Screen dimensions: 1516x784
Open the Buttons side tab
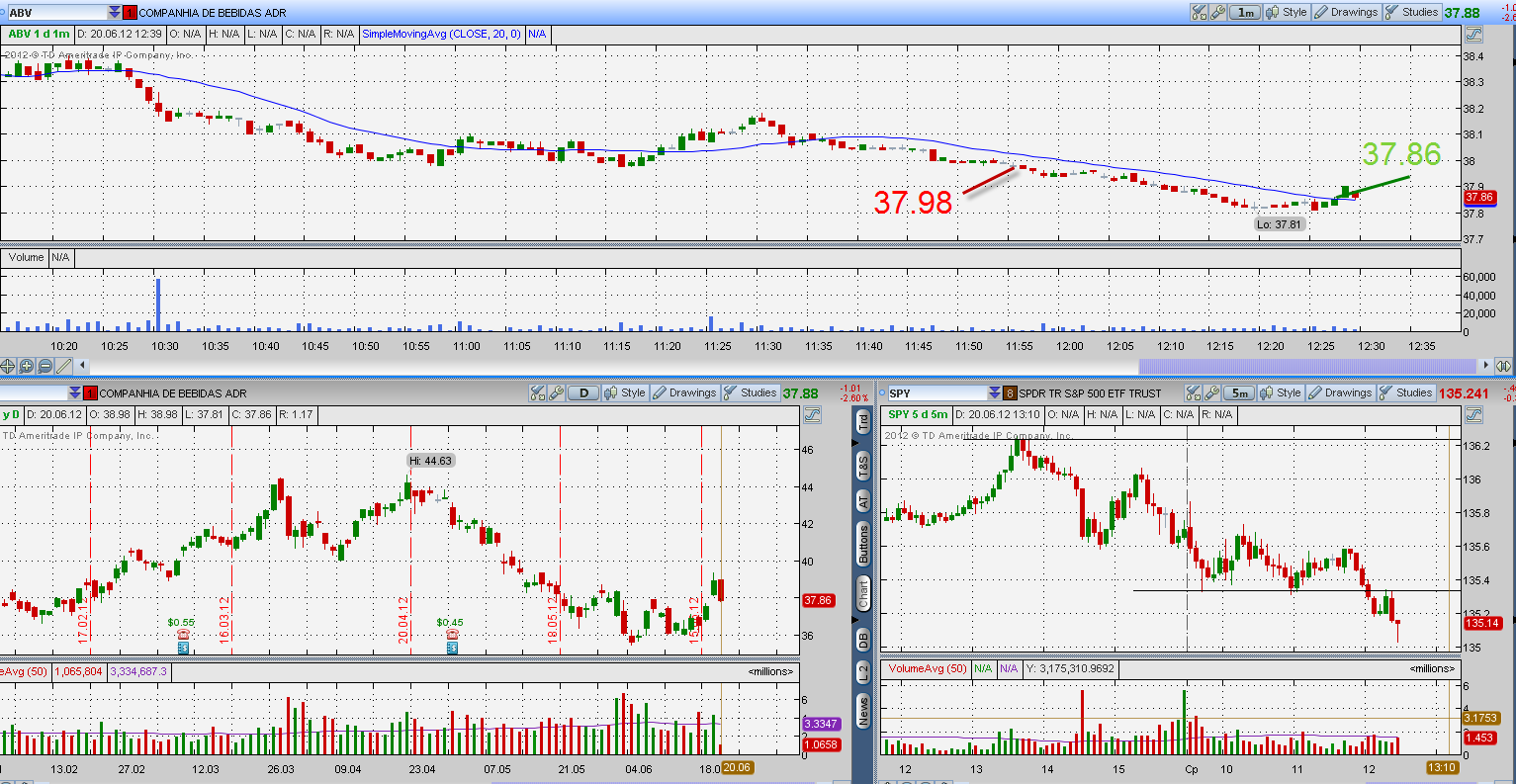pos(863,545)
